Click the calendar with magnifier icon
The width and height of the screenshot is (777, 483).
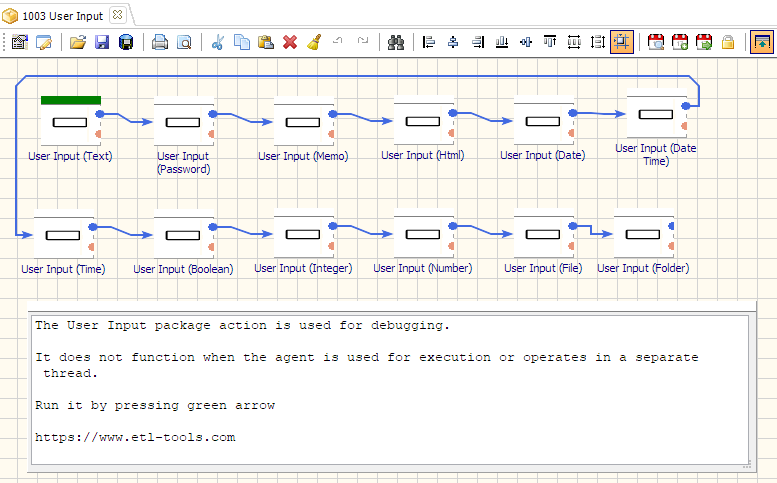pos(656,42)
